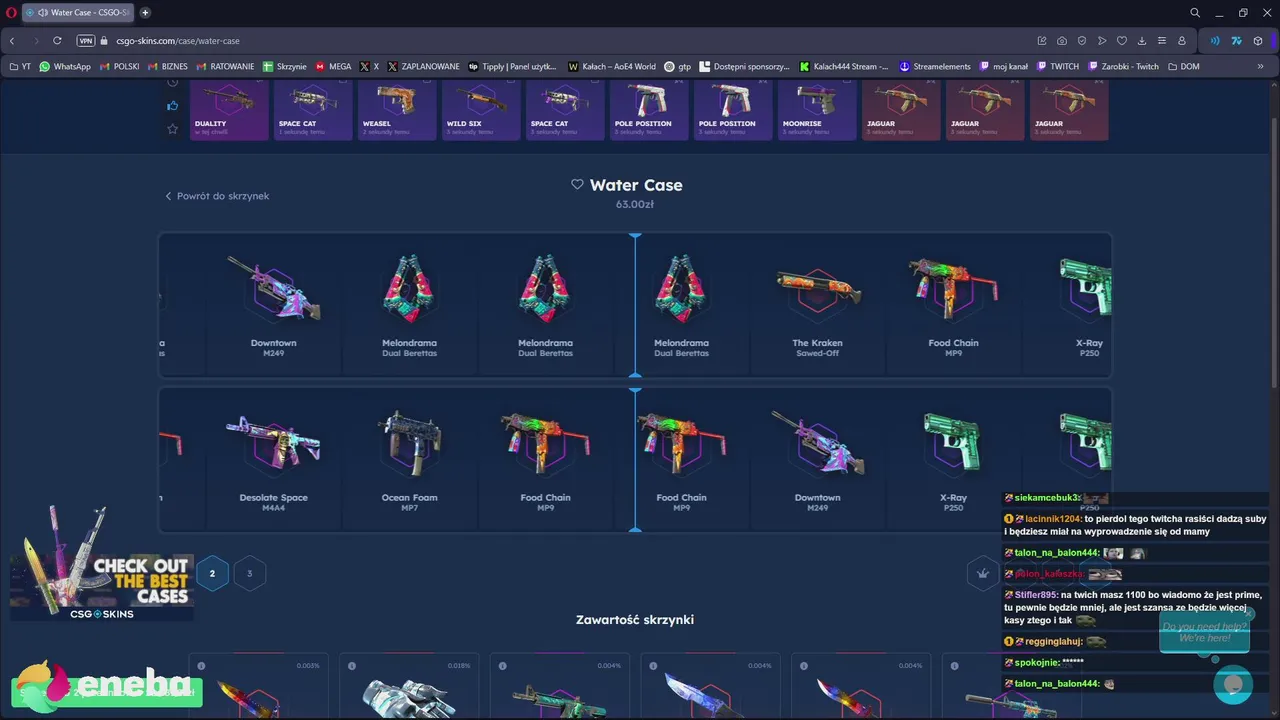
Task: Open the WILD SIX live drop card
Action: point(481,110)
